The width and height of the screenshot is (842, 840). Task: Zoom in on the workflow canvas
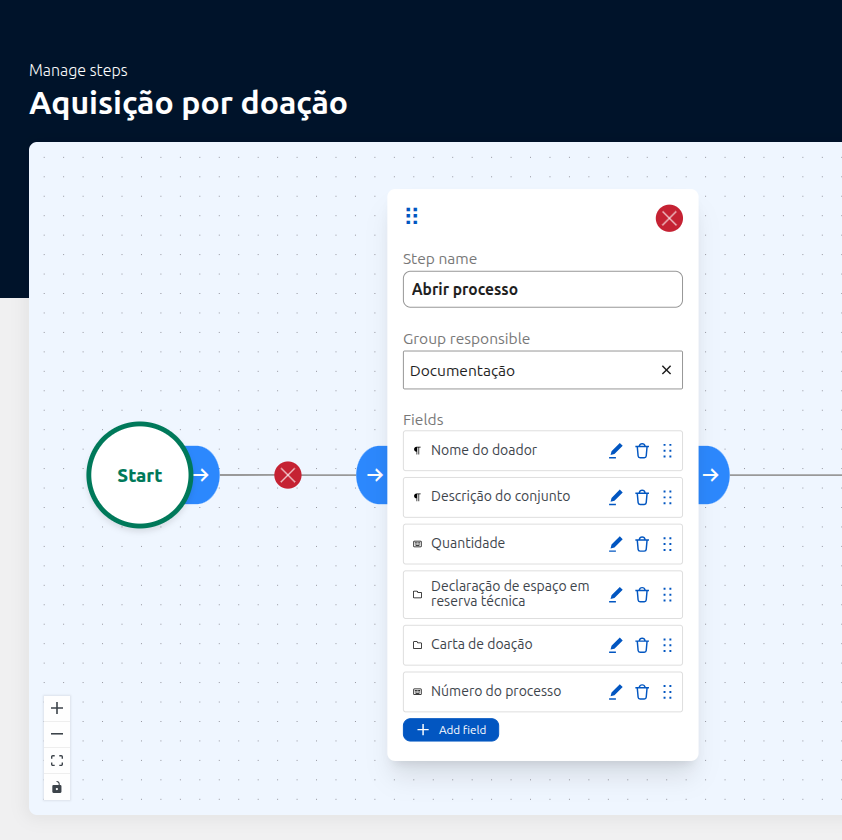click(56, 707)
